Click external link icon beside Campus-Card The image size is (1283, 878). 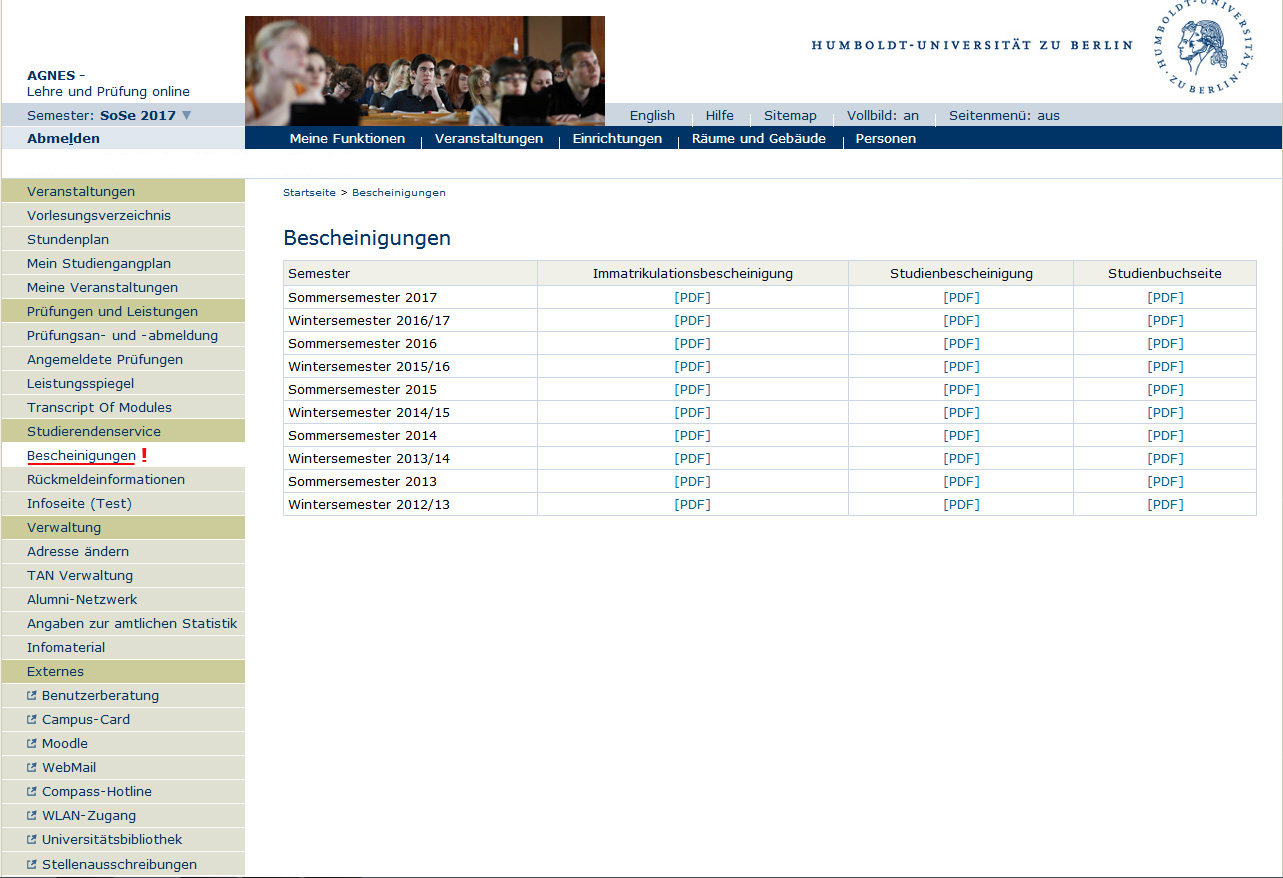tap(32, 719)
